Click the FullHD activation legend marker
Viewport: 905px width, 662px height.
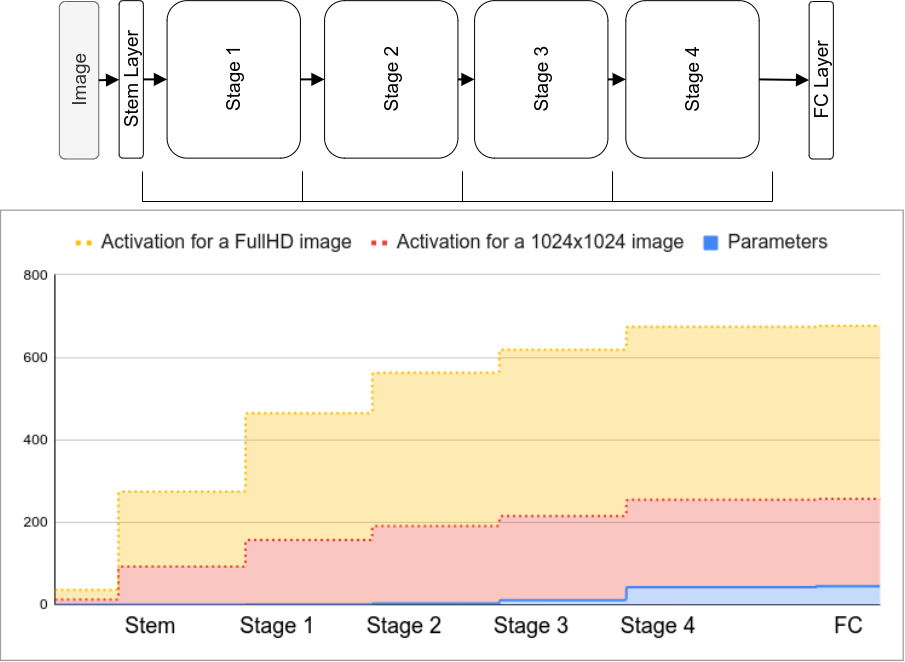84,242
